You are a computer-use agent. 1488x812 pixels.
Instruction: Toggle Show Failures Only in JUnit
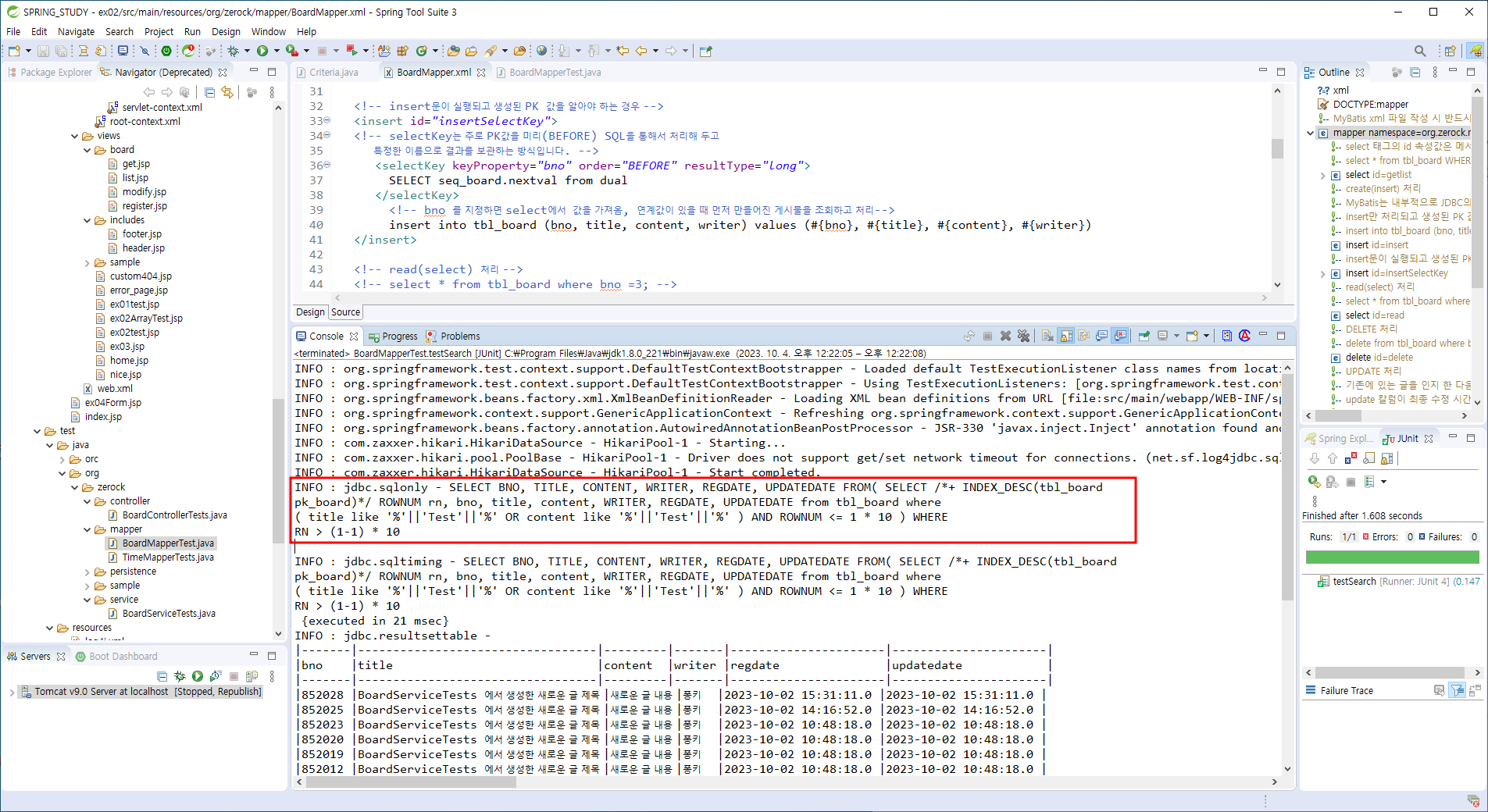pyautogui.click(x=1351, y=458)
